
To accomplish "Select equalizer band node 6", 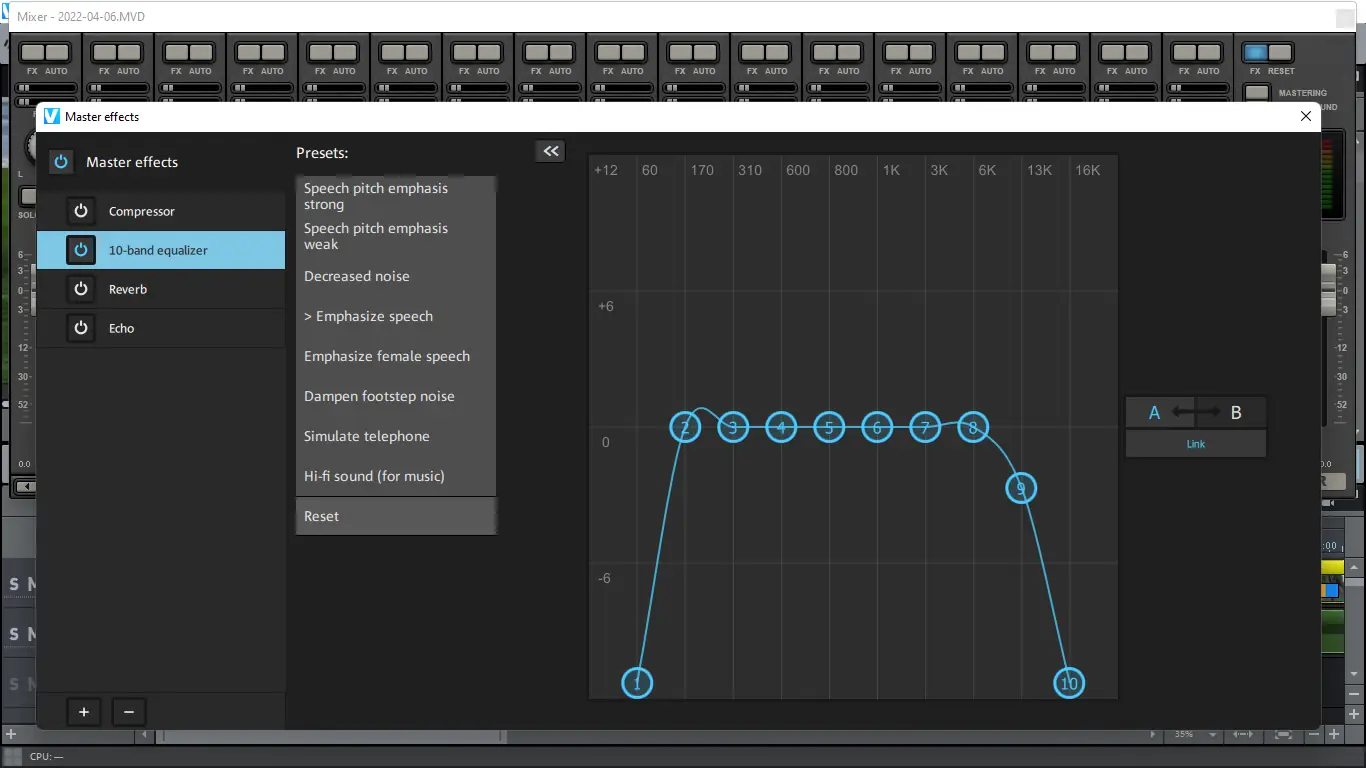I will 877,428.
